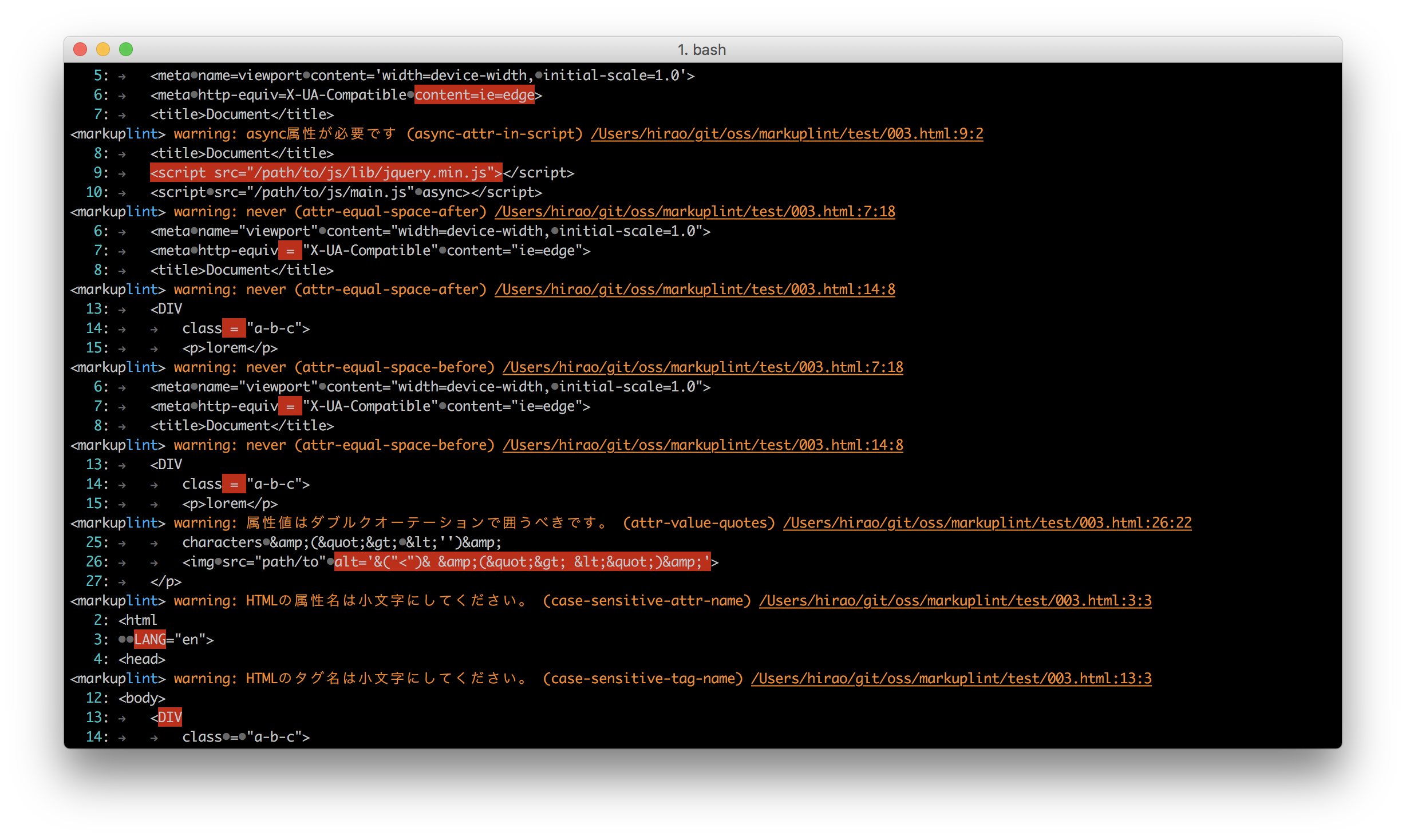Image resolution: width=1406 pixels, height=840 pixels.
Task: Click the highlighted LANG attribute name
Action: point(149,640)
